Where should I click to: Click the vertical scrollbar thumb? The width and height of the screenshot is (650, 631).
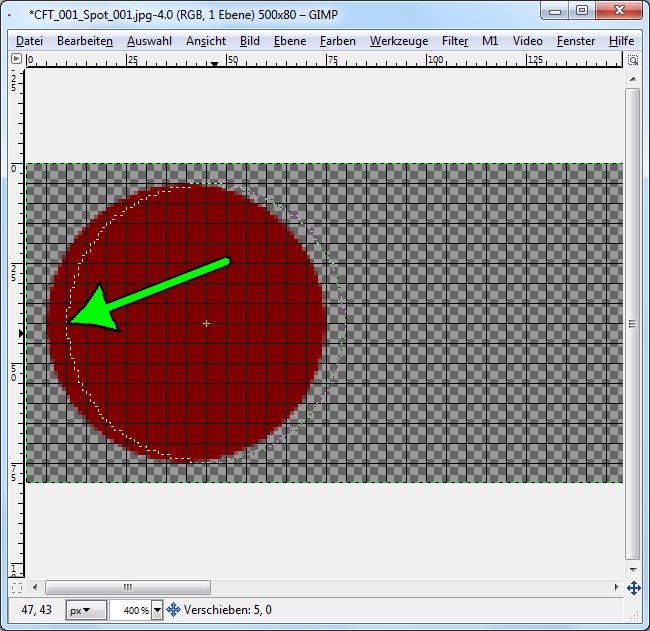(x=633, y=324)
